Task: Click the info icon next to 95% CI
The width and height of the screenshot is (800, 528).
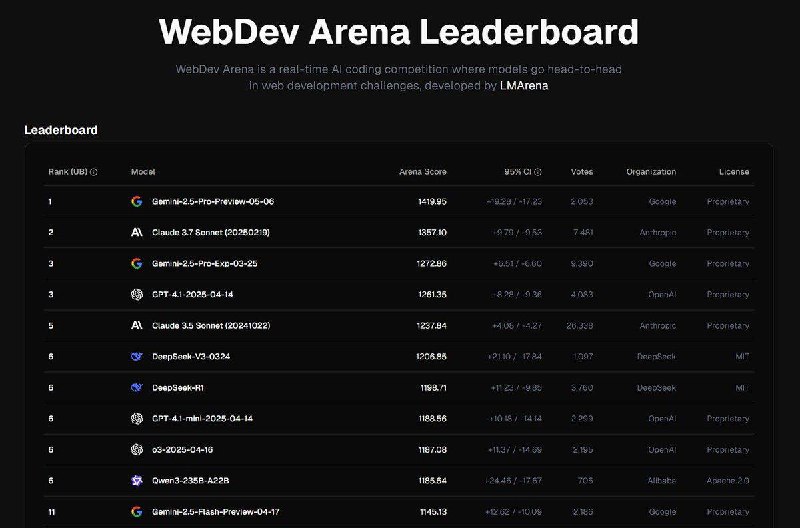Action: [538, 172]
